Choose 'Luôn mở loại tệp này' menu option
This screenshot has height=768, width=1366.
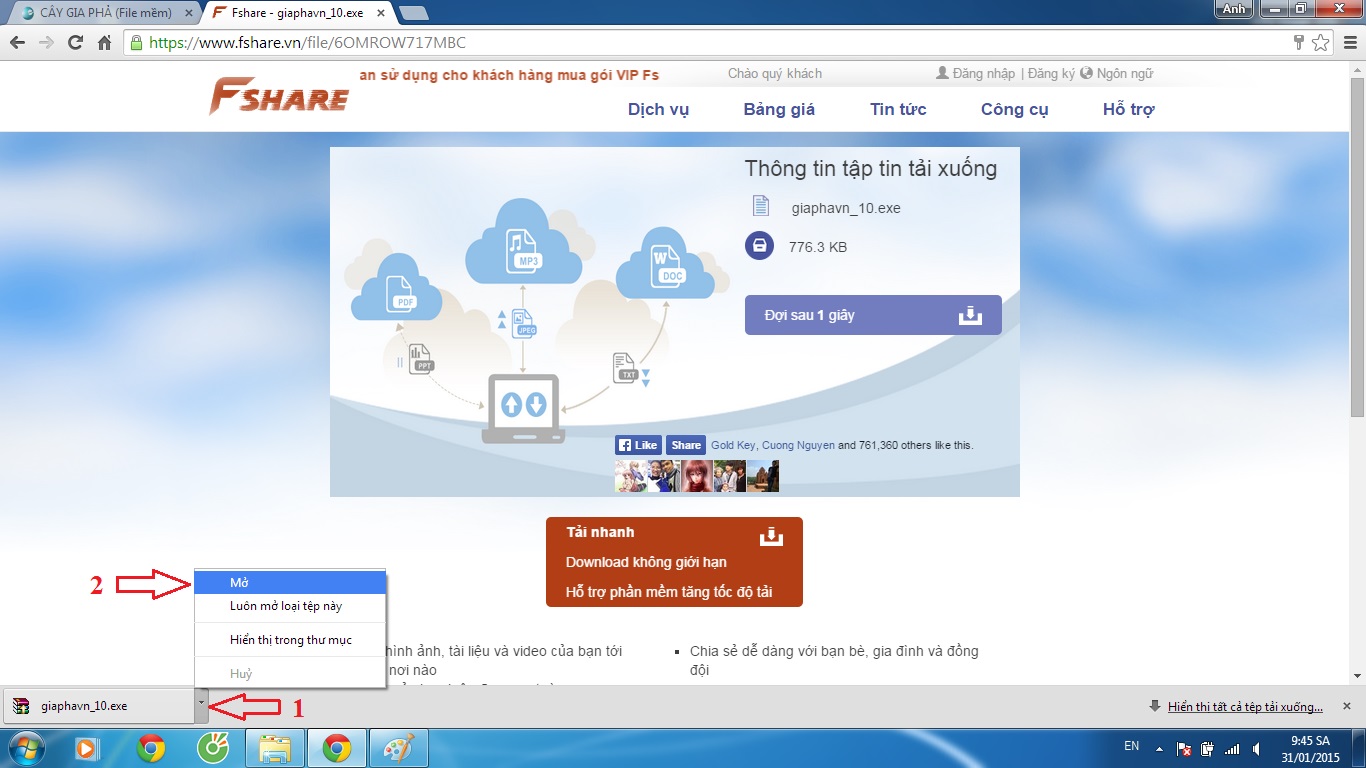click(x=290, y=606)
